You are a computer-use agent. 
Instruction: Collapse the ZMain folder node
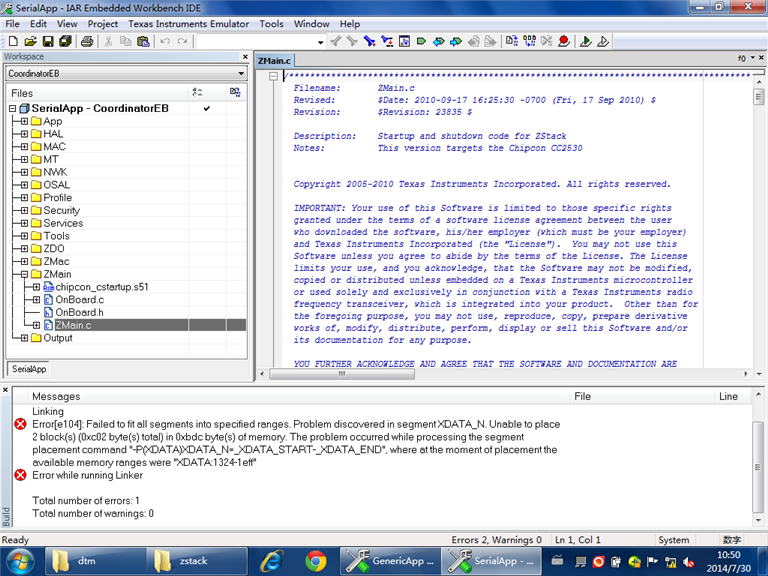coord(24,274)
